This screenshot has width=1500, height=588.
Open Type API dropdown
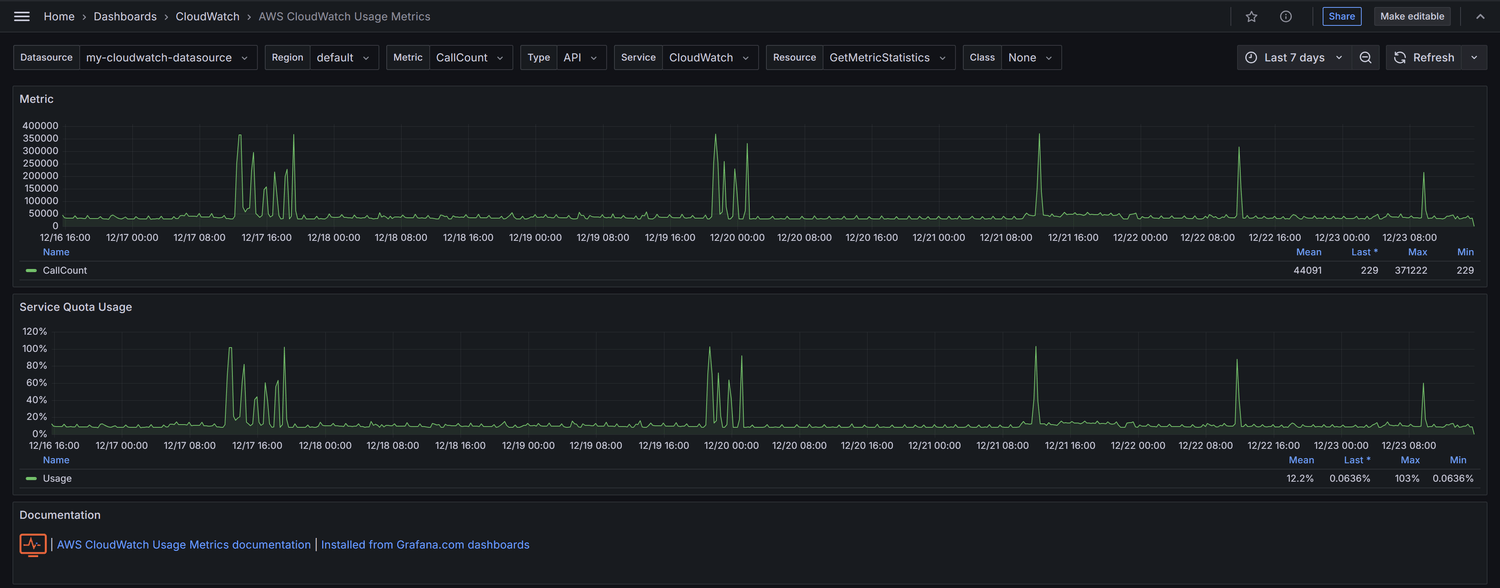point(581,58)
